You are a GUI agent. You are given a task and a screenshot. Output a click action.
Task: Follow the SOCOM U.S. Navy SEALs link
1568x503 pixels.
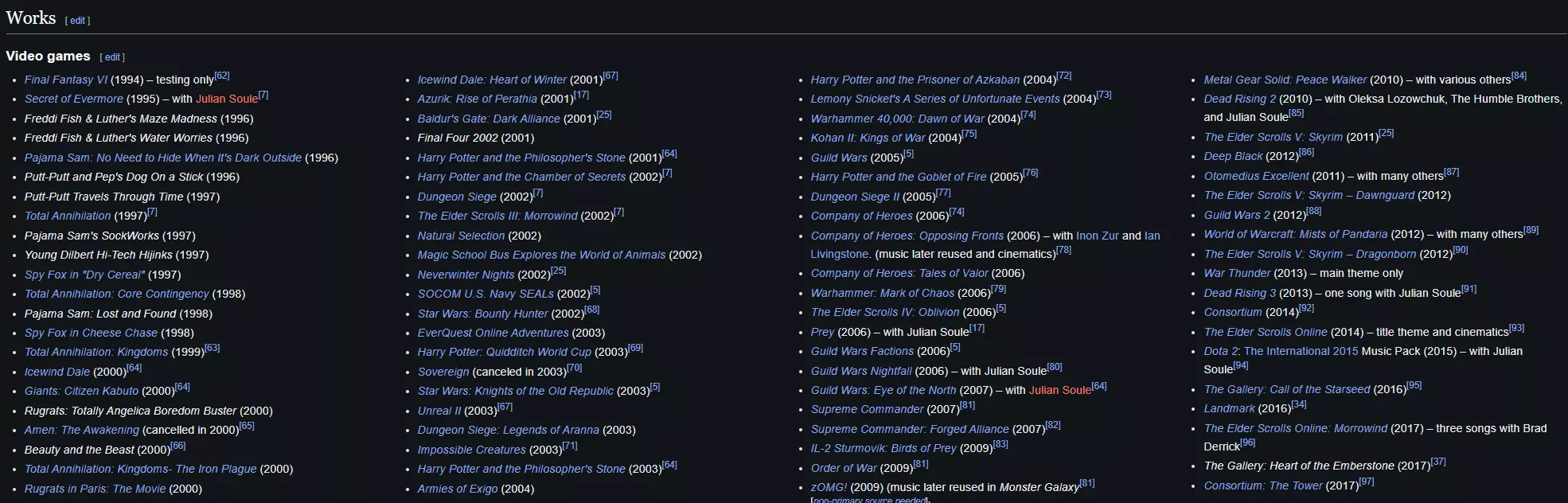pyautogui.click(x=486, y=294)
